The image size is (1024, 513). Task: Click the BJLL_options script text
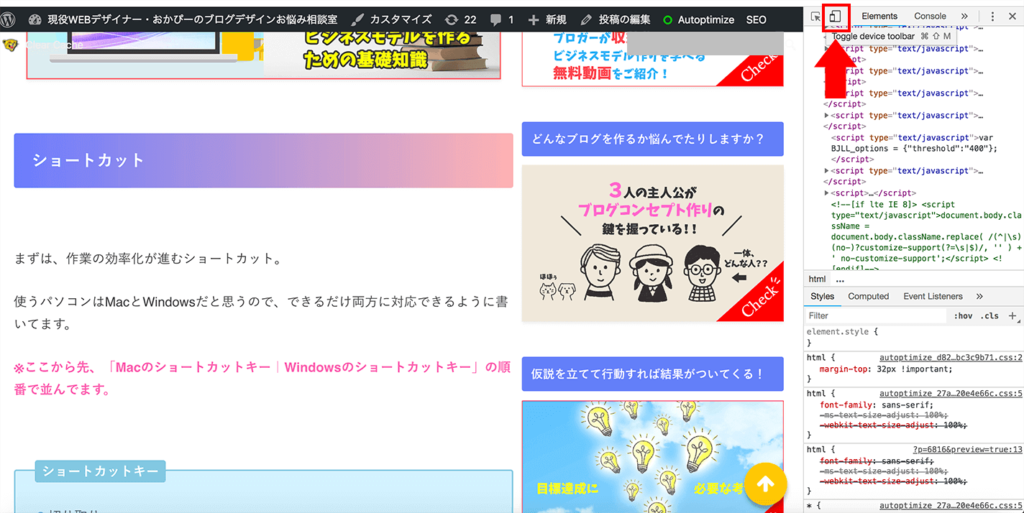914,149
